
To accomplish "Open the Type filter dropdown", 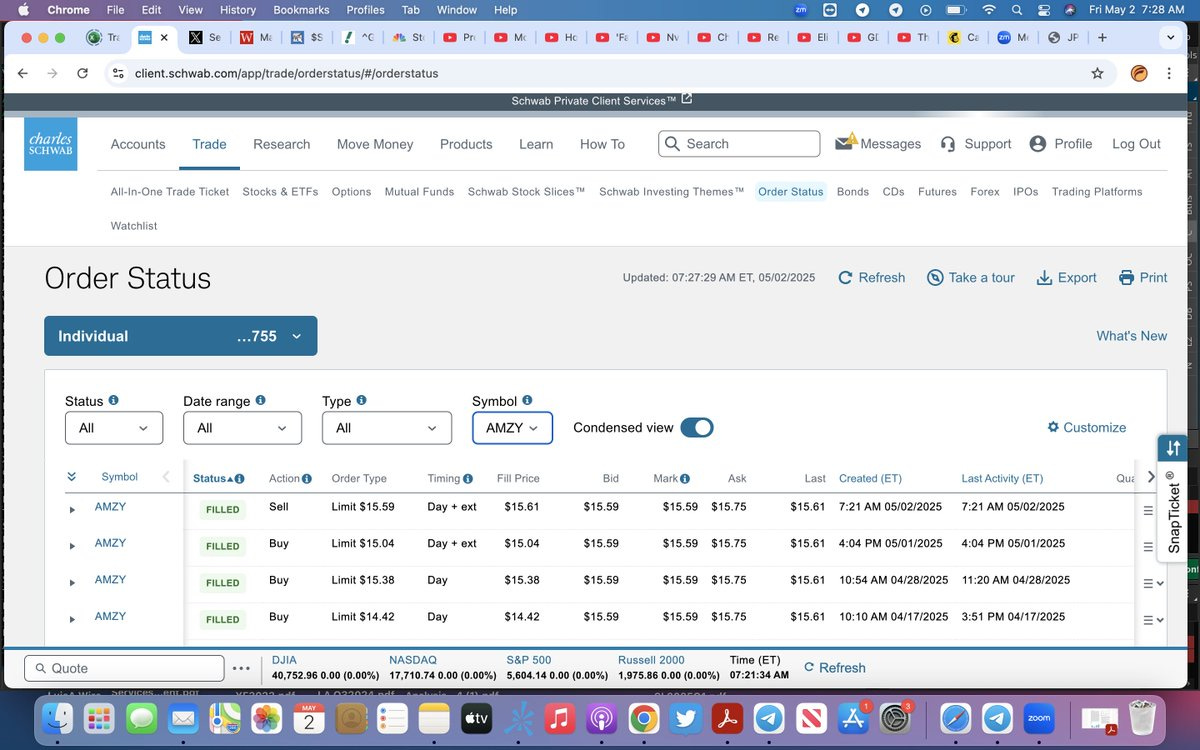I will pyautogui.click(x=387, y=428).
